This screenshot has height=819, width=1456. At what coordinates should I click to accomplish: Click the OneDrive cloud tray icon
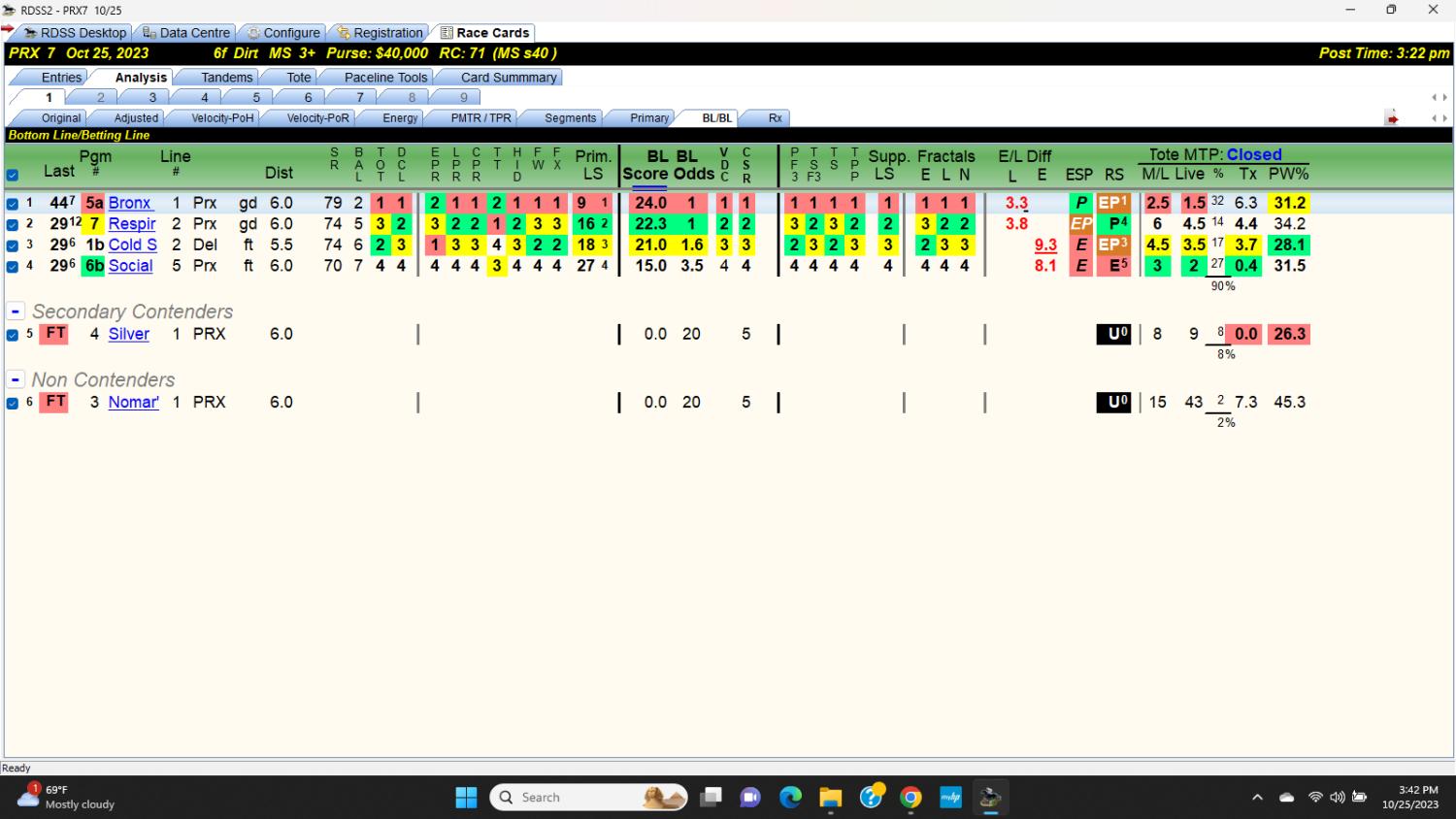[x=1287, y=798]
